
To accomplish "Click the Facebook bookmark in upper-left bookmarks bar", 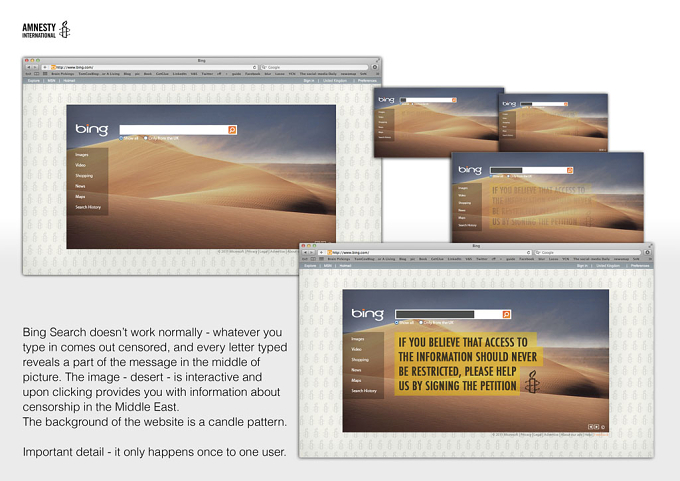I will [252, 74].
